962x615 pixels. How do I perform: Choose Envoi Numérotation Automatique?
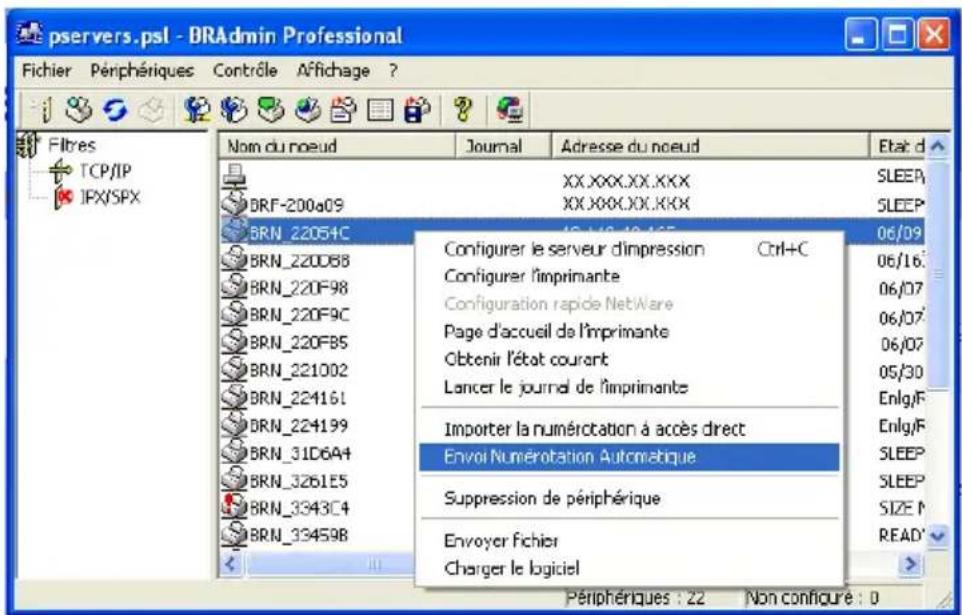point(629,457)
